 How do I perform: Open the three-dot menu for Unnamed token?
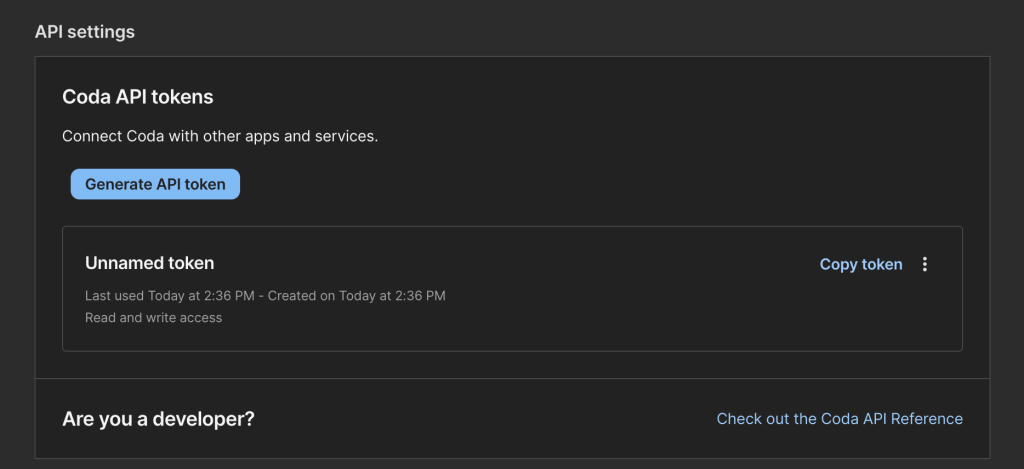point(925,264)
